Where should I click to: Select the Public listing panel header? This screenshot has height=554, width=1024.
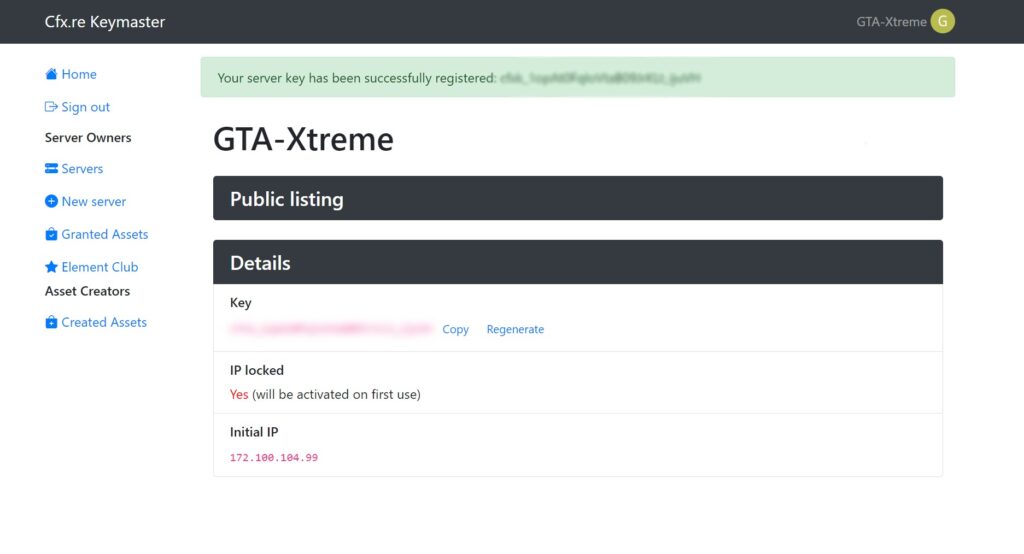578,198
